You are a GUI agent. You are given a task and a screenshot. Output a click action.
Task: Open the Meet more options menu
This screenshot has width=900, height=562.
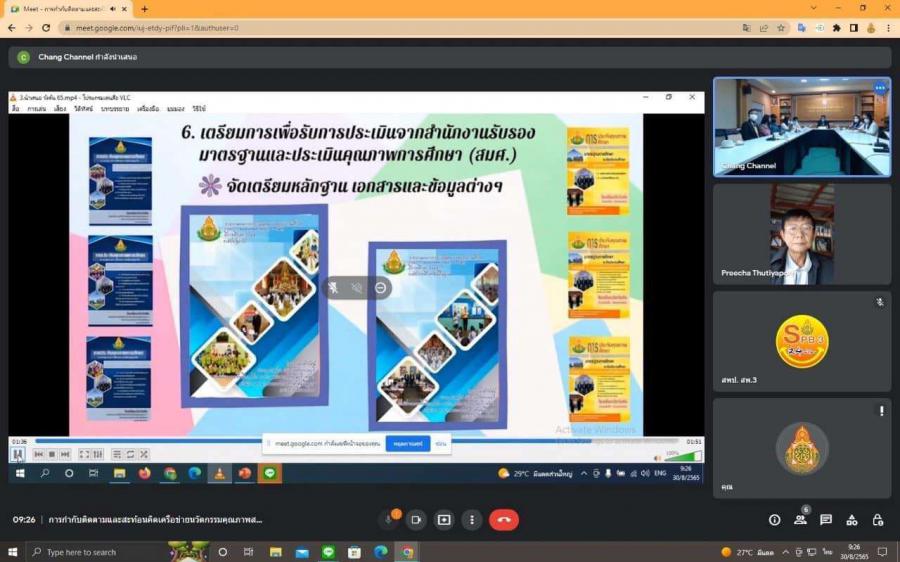472,520
